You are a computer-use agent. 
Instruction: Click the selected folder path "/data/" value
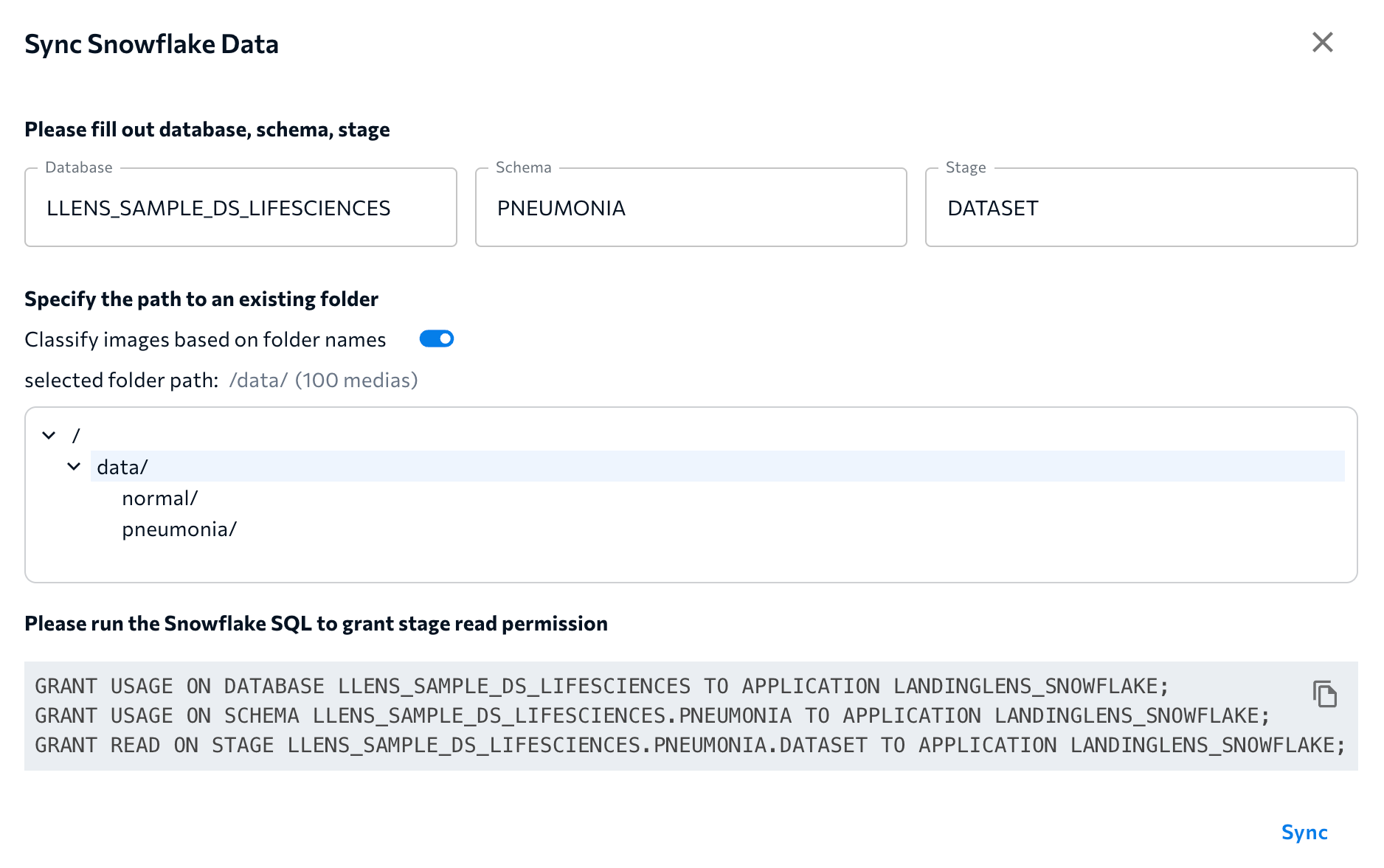[x=258, y=381]
